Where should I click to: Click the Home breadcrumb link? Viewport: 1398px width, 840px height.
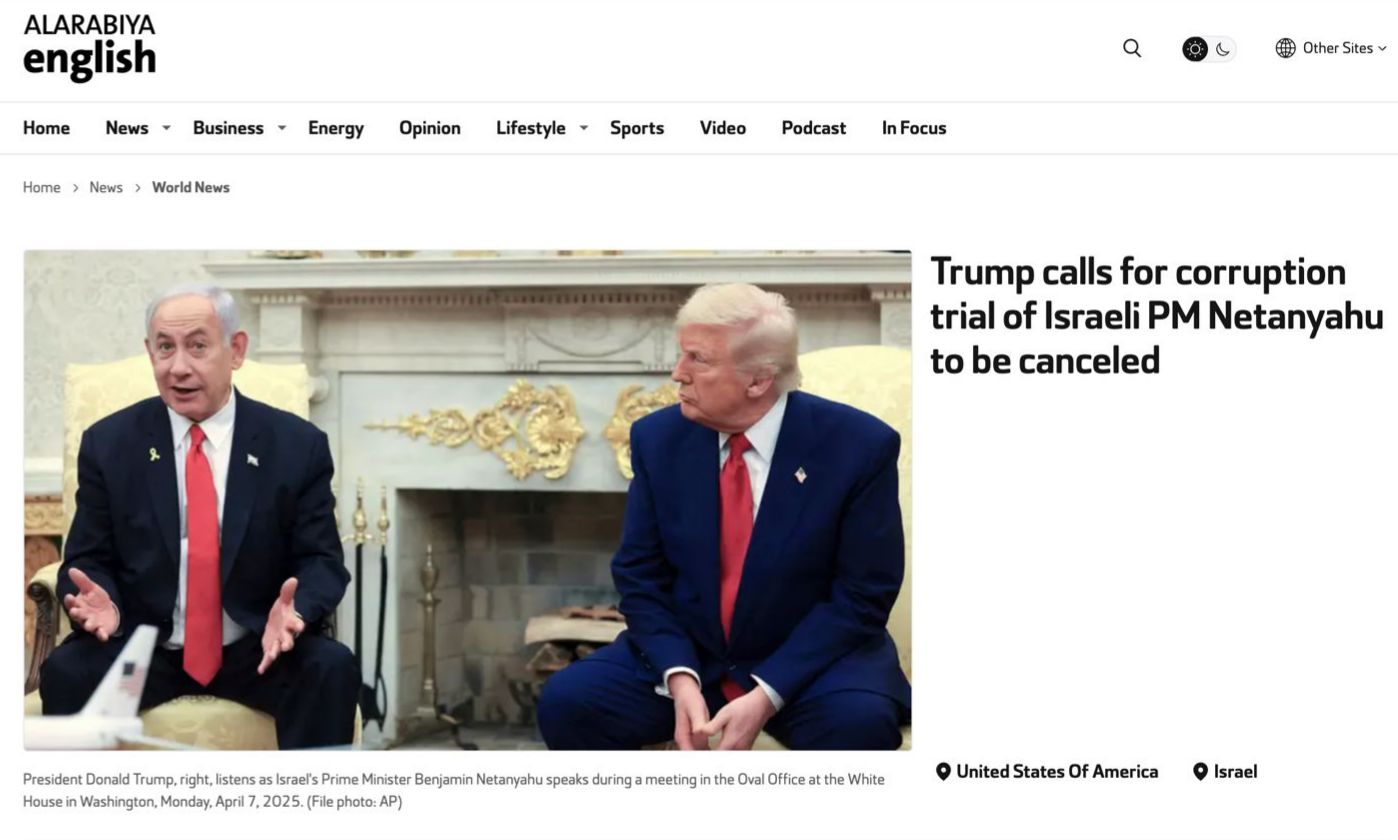(x=42, y=187)
